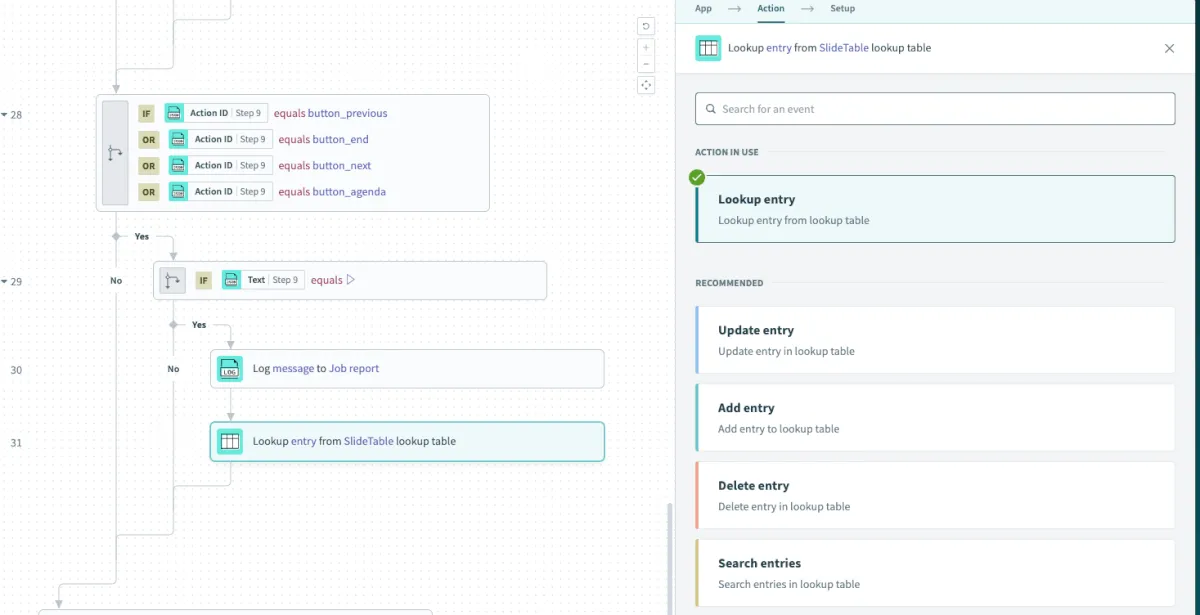The image size is (1200, 615).
Task: Click the lookup table icon in panel header
Action: [x=708, y=48]
